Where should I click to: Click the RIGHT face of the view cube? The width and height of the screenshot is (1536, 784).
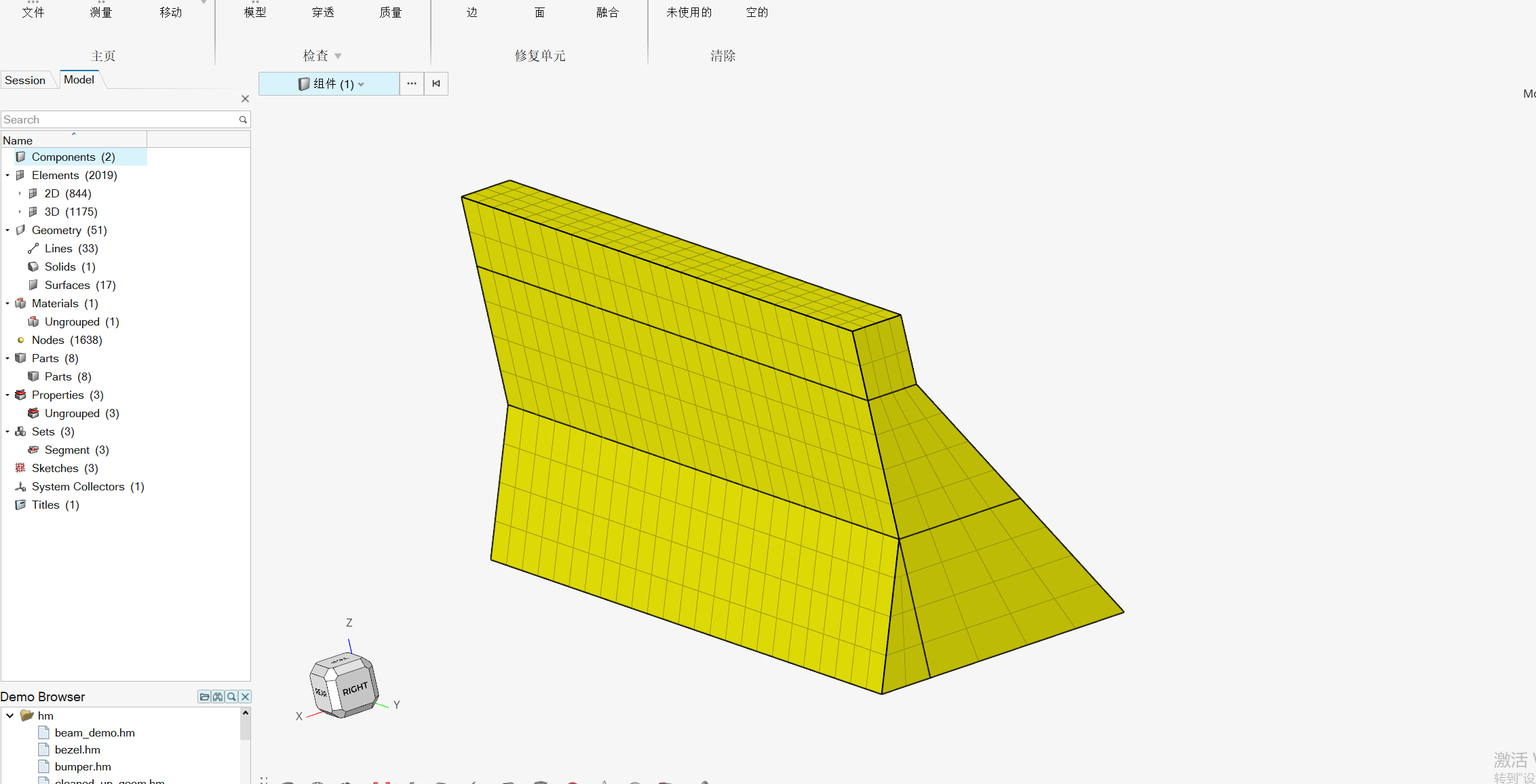point(356,689)
